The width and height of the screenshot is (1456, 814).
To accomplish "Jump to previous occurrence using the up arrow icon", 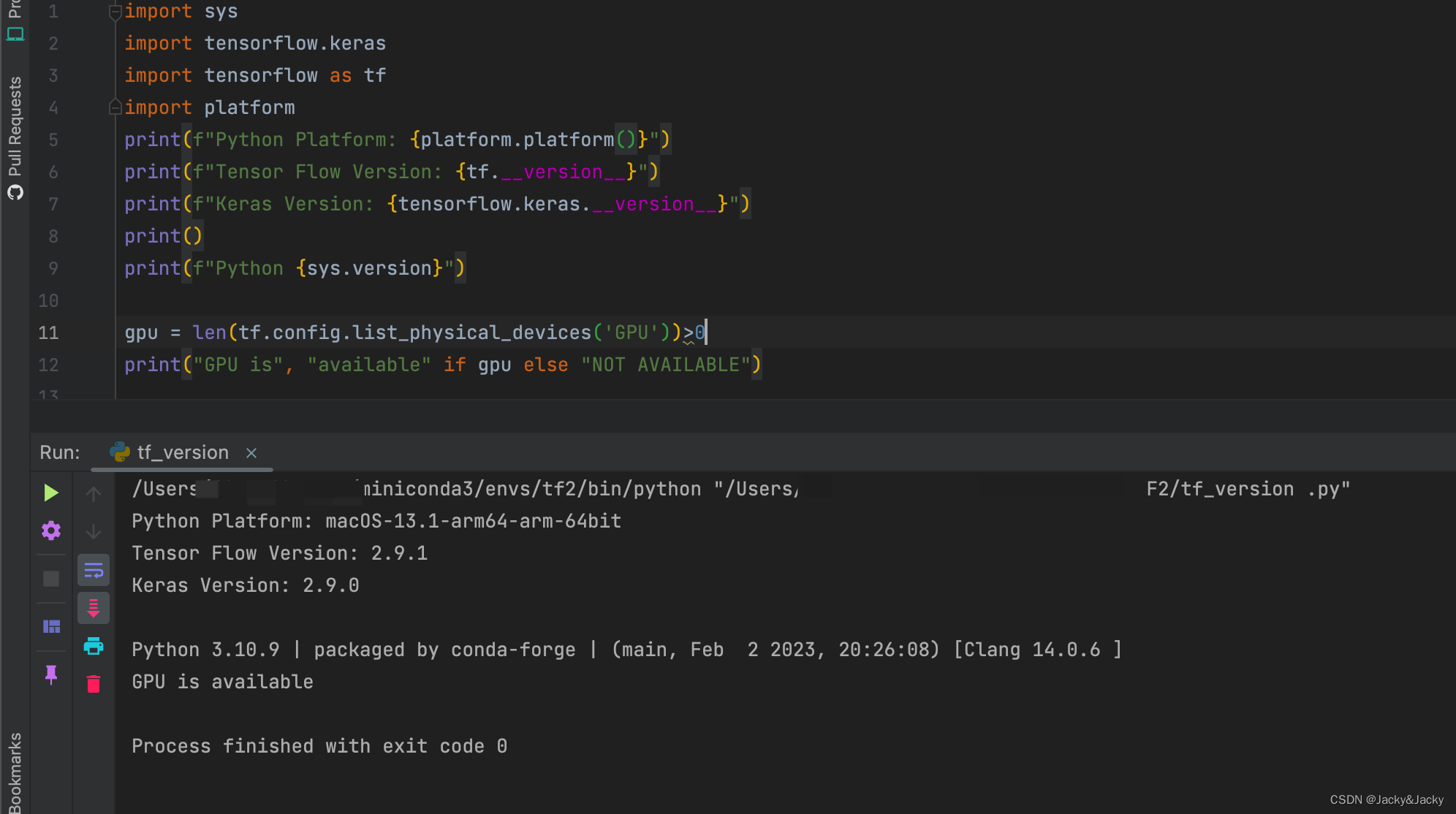I will point(94,494).
